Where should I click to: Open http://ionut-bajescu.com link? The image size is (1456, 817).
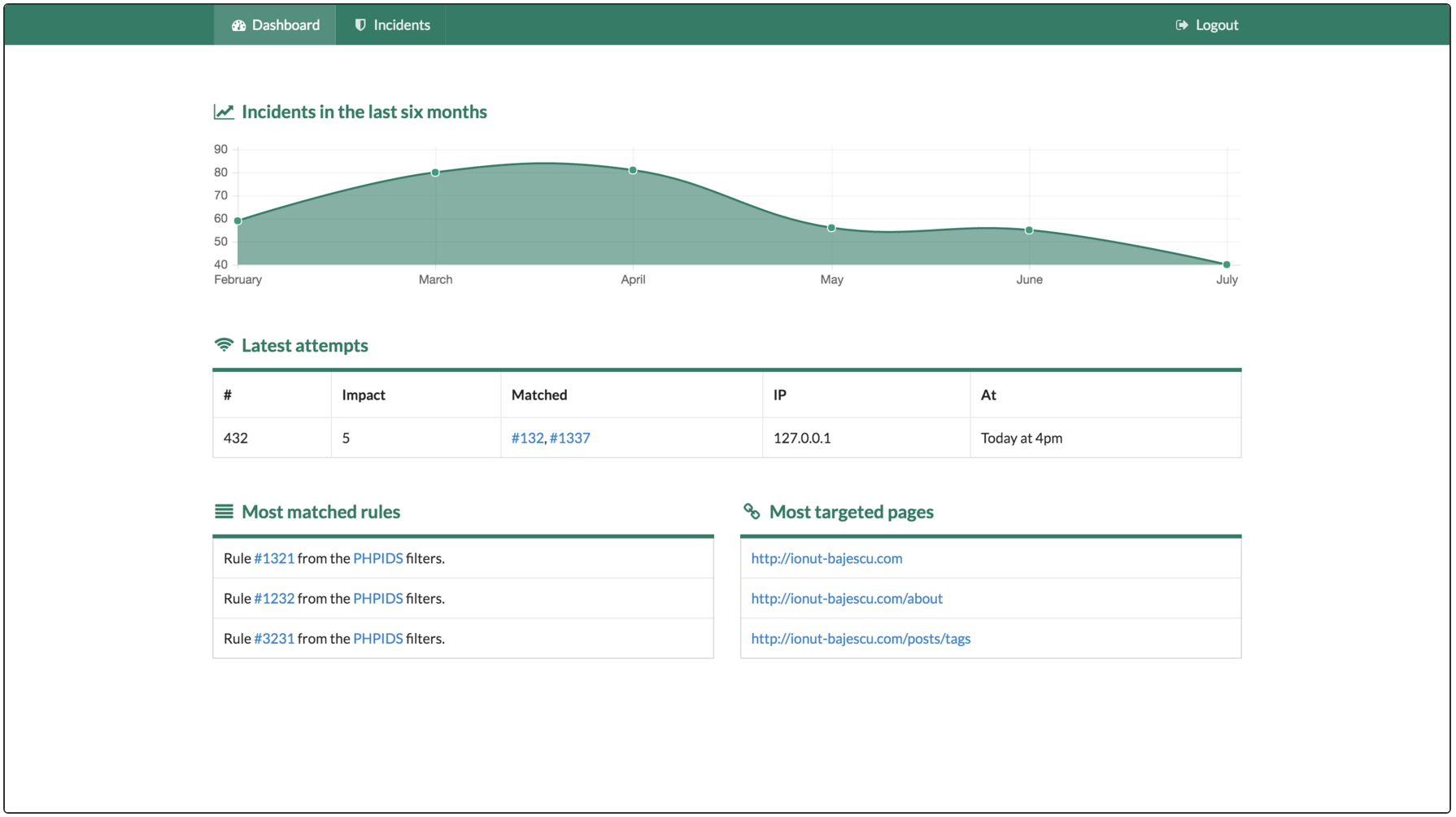pyautogui.click(x=826, y=558)
